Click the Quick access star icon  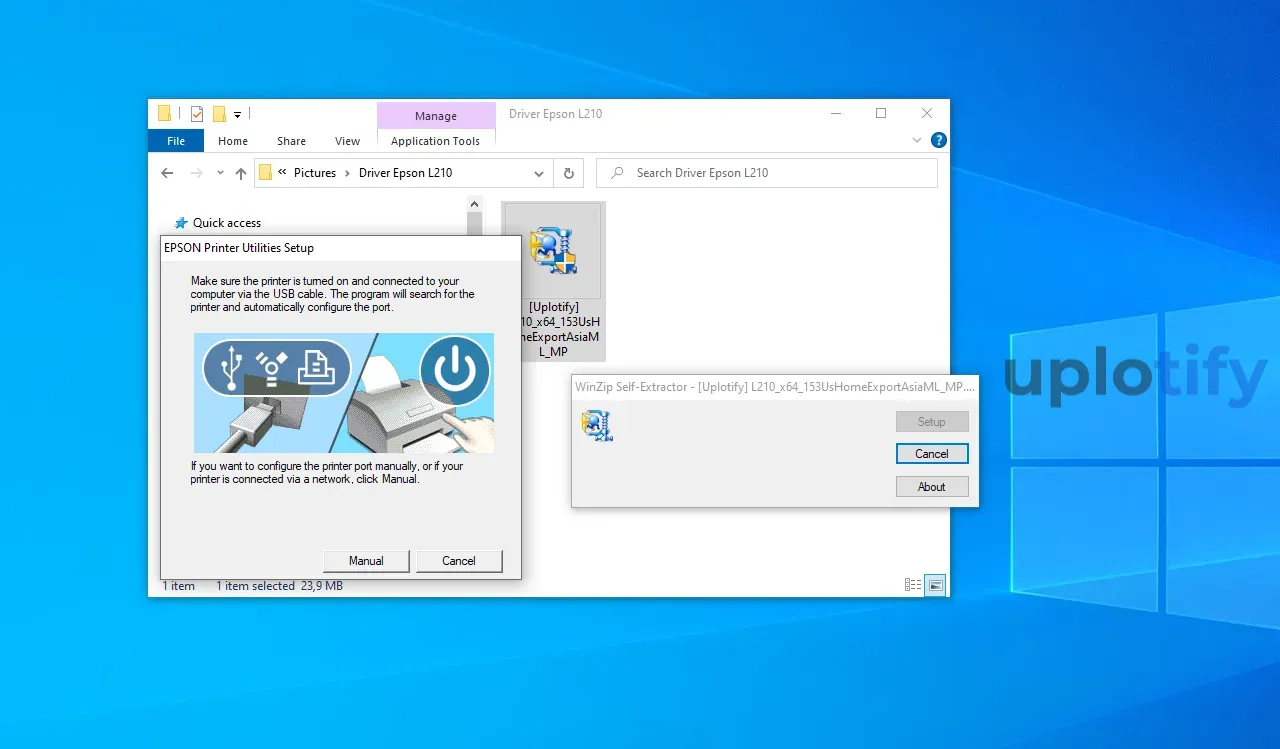[x=181, y=223]
